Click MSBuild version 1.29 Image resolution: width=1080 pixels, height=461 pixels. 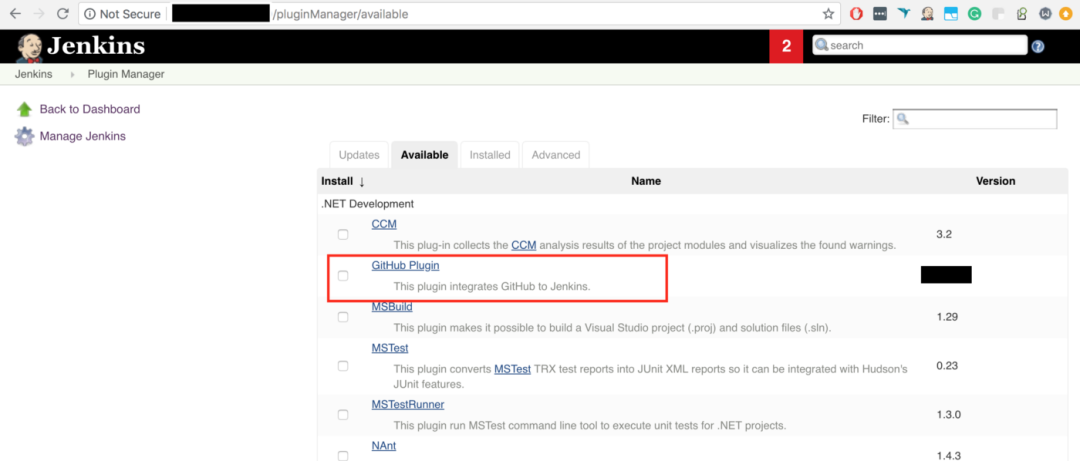(947, 317)
